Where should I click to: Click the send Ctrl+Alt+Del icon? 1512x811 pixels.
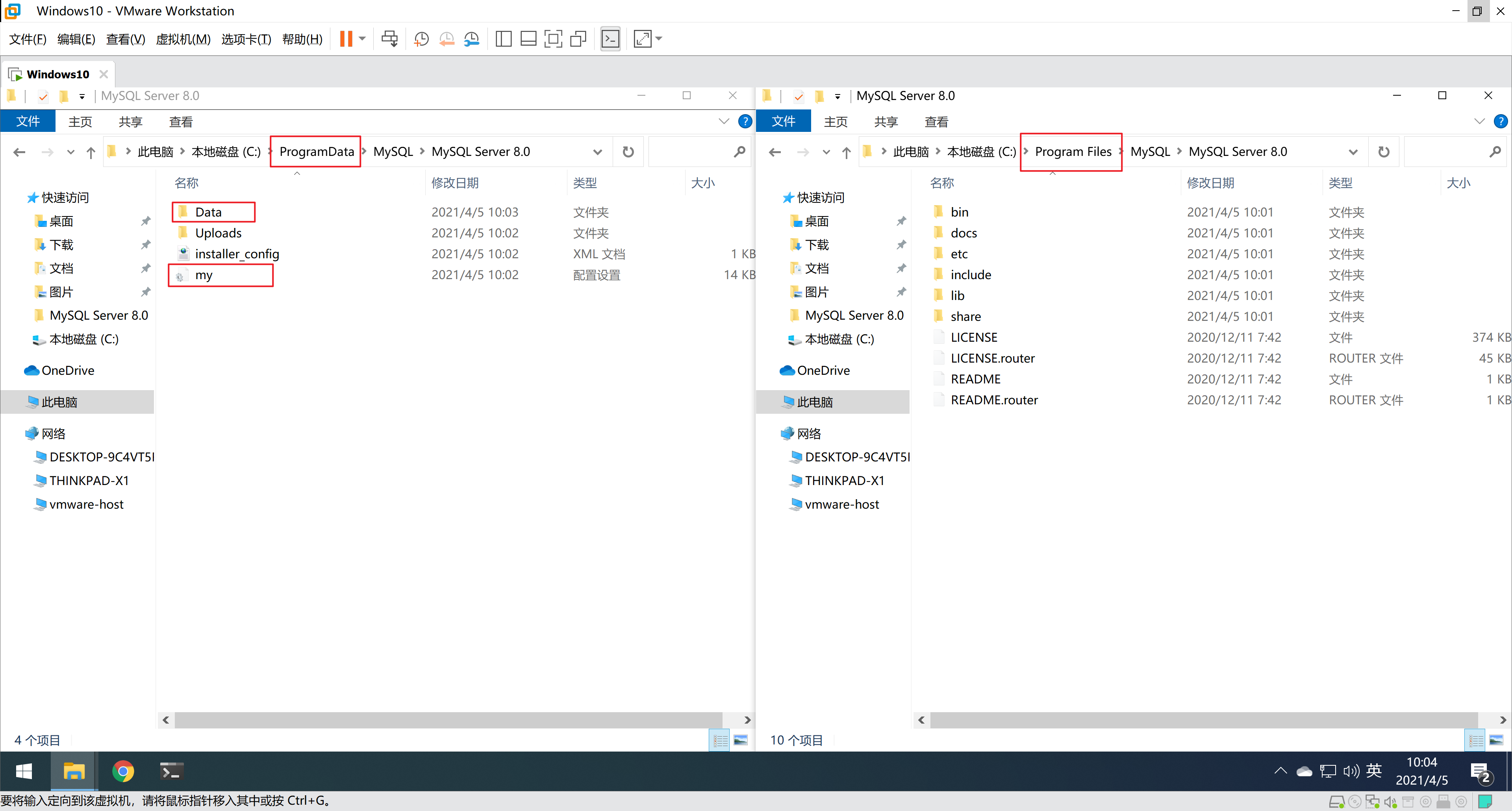pos(389,39)
